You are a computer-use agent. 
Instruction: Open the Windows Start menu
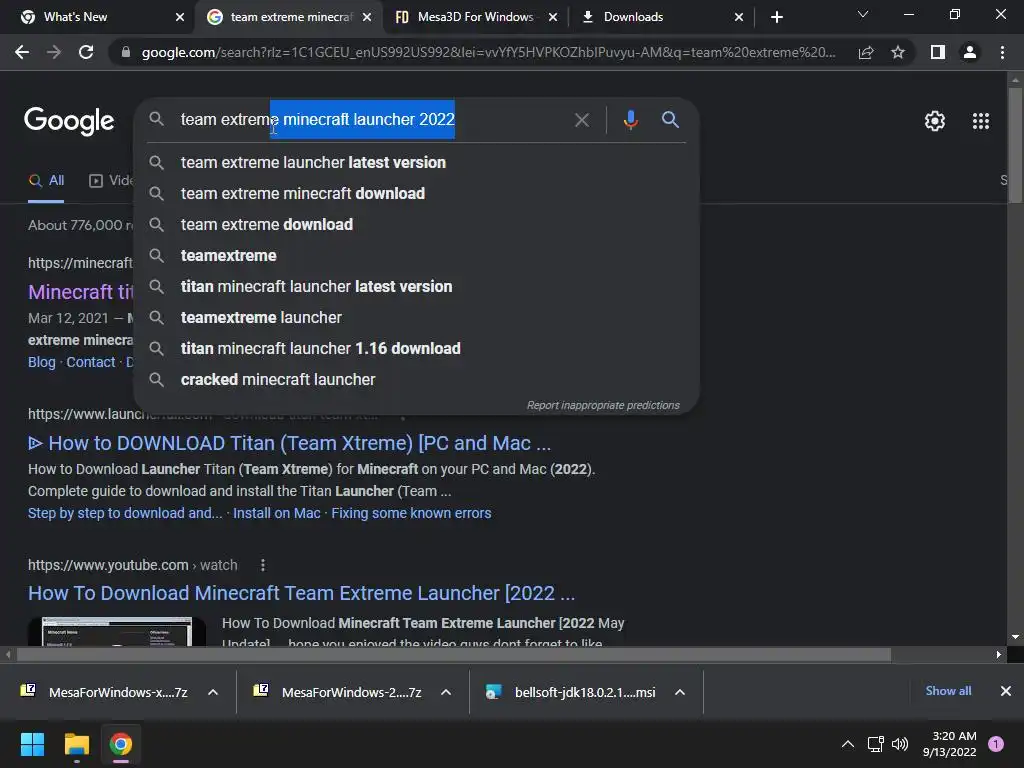[32, 744]
